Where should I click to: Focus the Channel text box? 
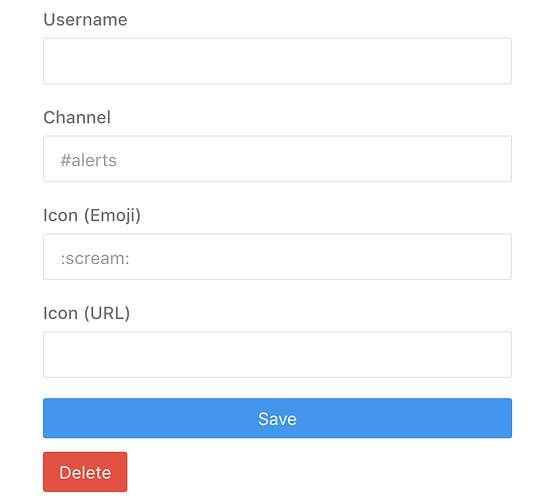click(x=277, y=159)
